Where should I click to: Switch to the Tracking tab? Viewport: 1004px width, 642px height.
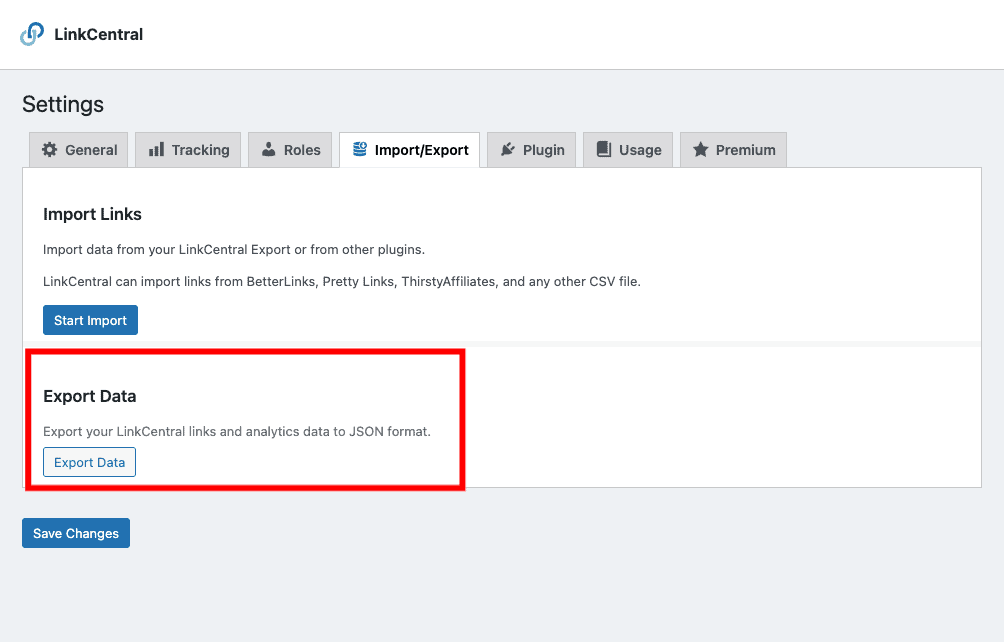(x=188, y=150)
